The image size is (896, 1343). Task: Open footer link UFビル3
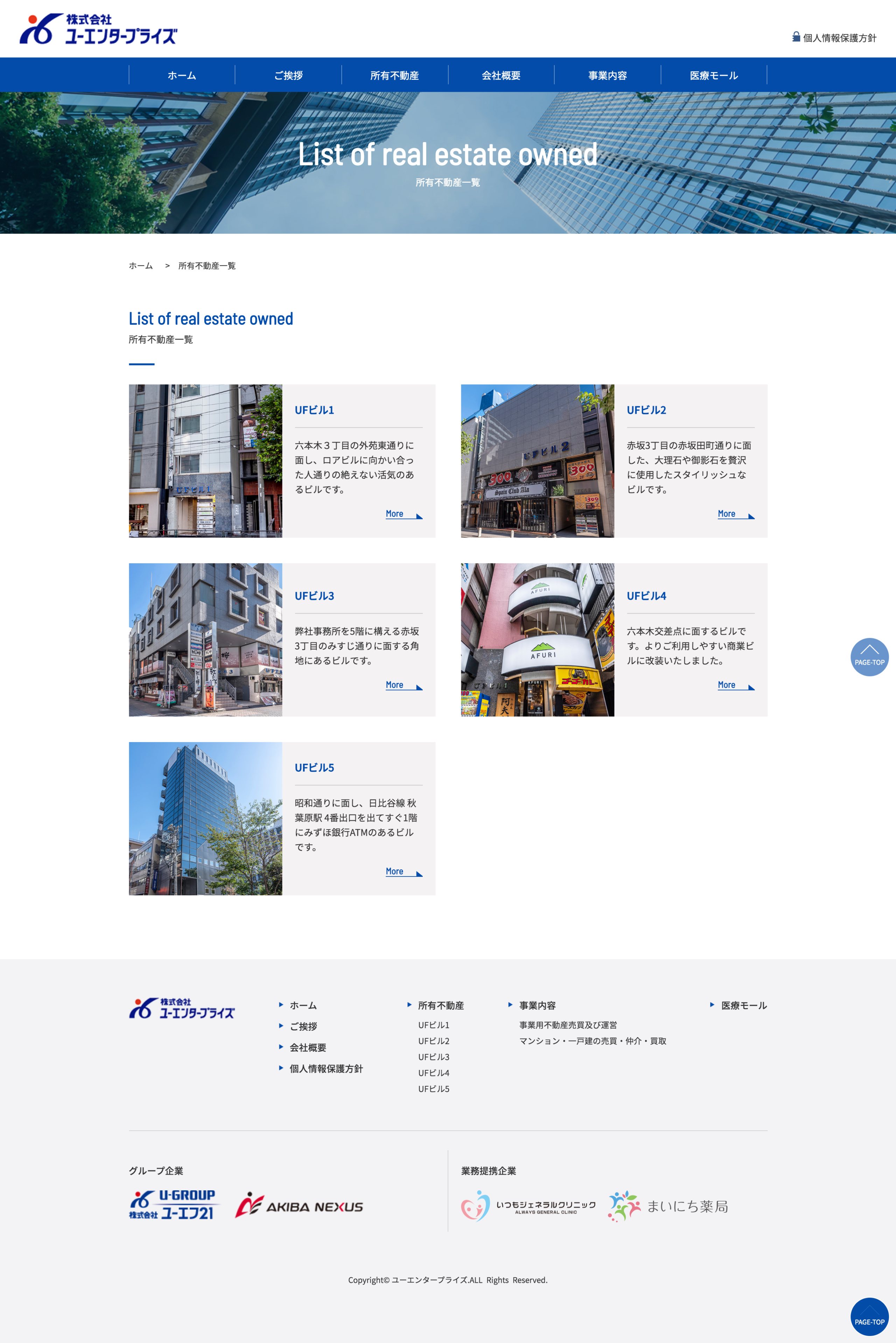point(433,1057)
